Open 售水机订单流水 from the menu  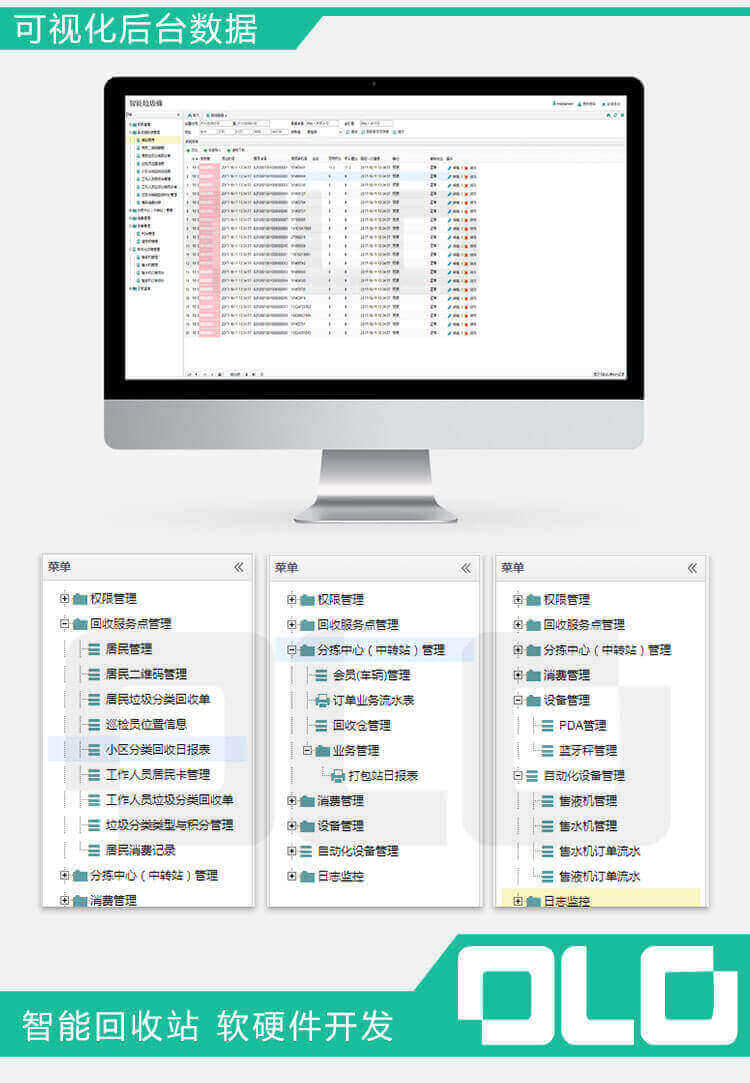coord(600,851)
